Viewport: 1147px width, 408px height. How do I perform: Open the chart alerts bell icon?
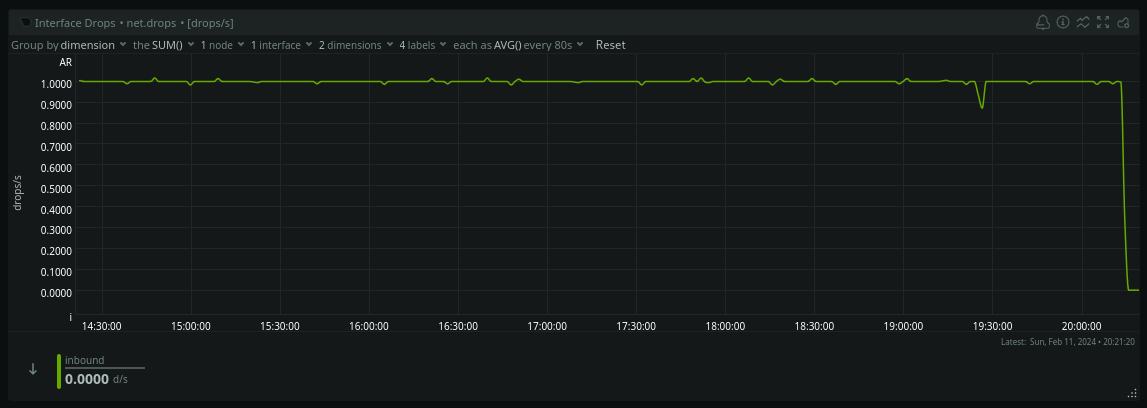pyautogui.click(x=1042, y=22)
